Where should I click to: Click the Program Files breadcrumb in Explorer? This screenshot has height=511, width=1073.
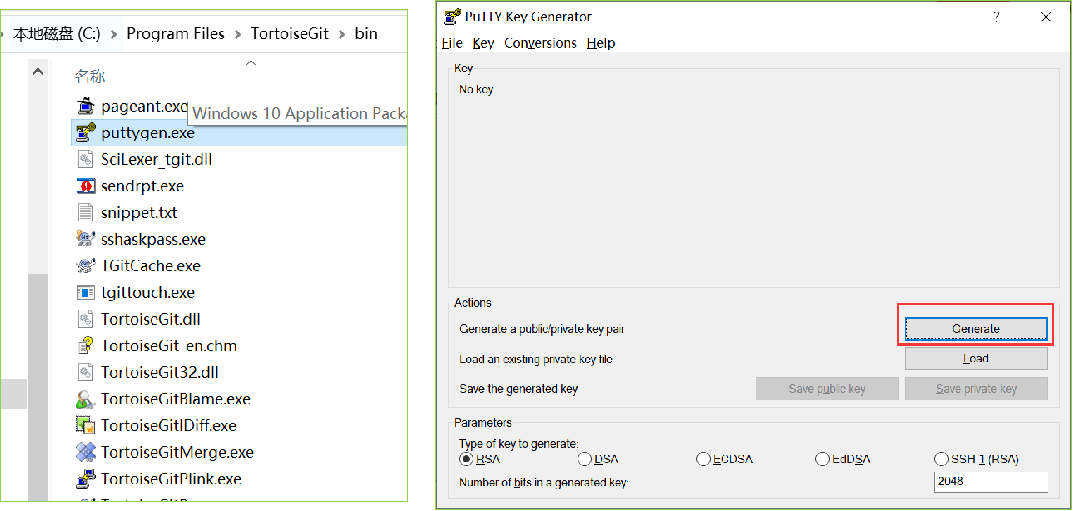175,34
